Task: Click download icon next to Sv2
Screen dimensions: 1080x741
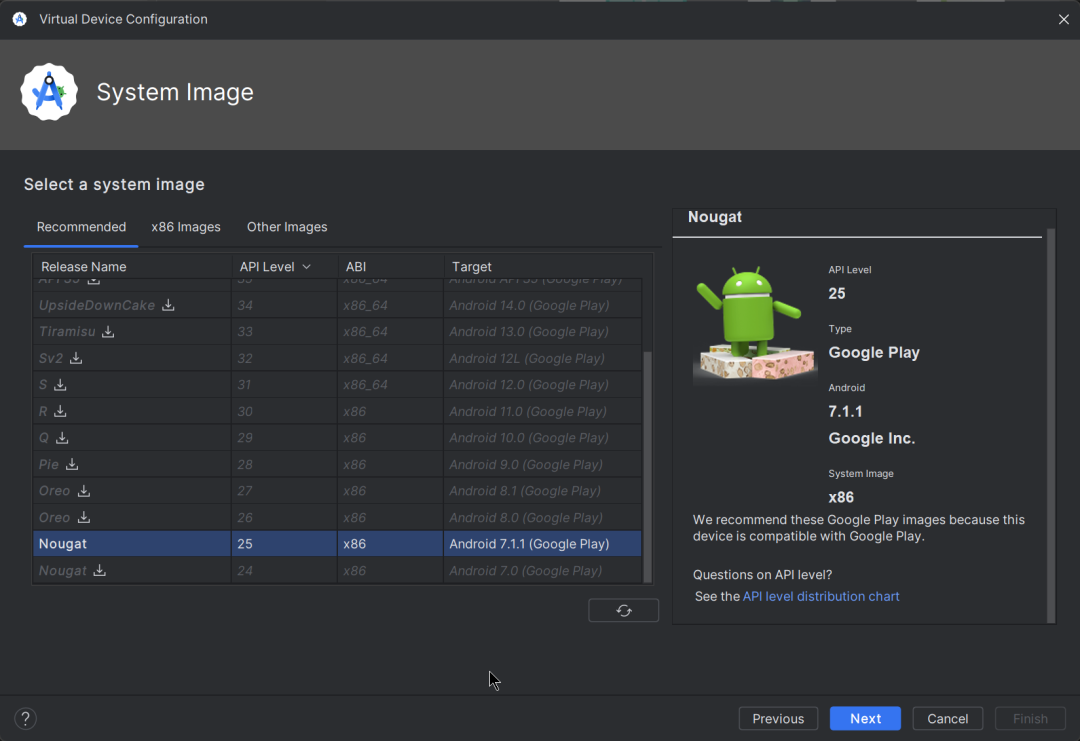Action: tap(76, 358)
